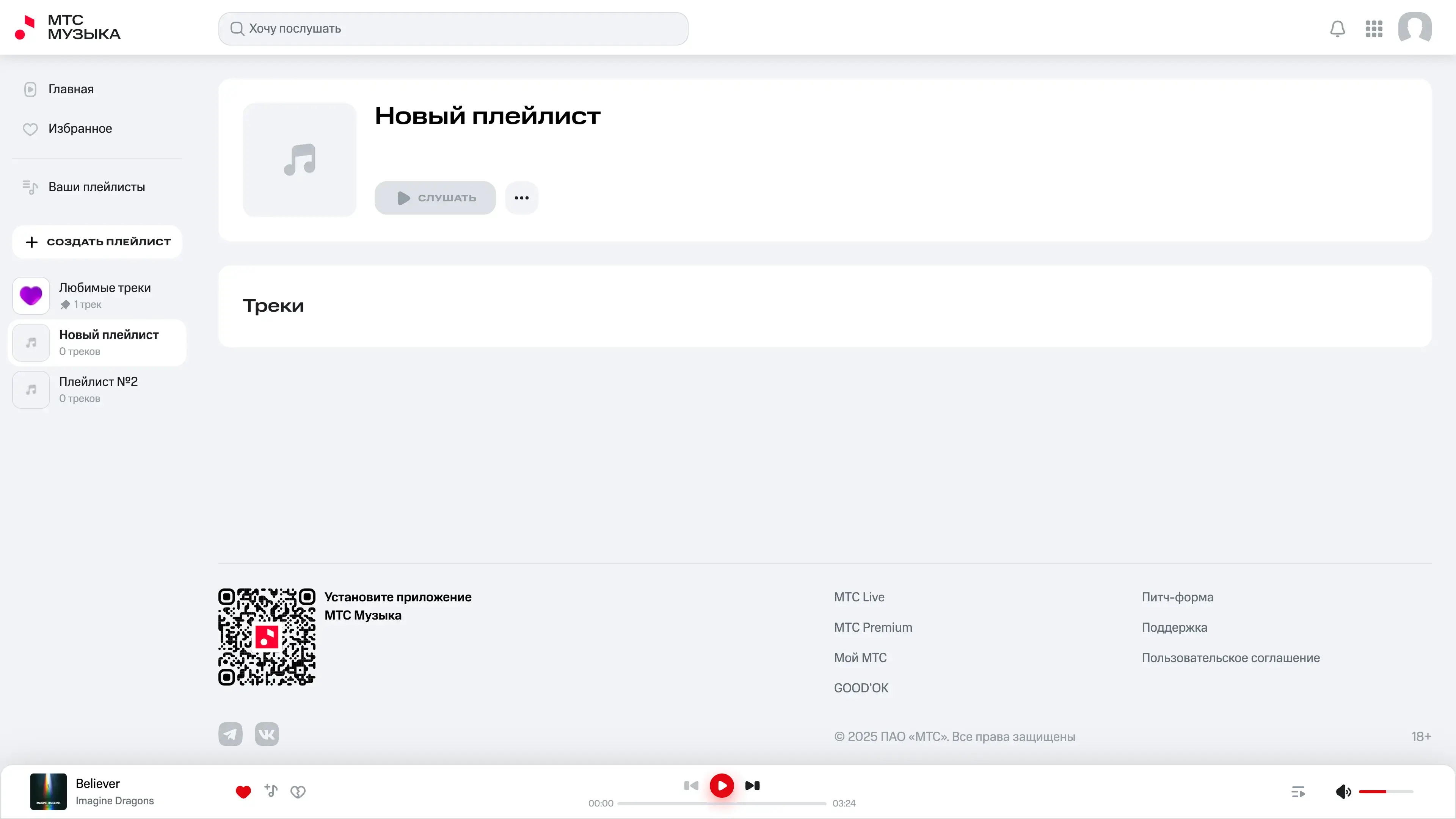The image size is (1456, 819).
Task: Open the playback queue icon
Action: [1298, 791]
